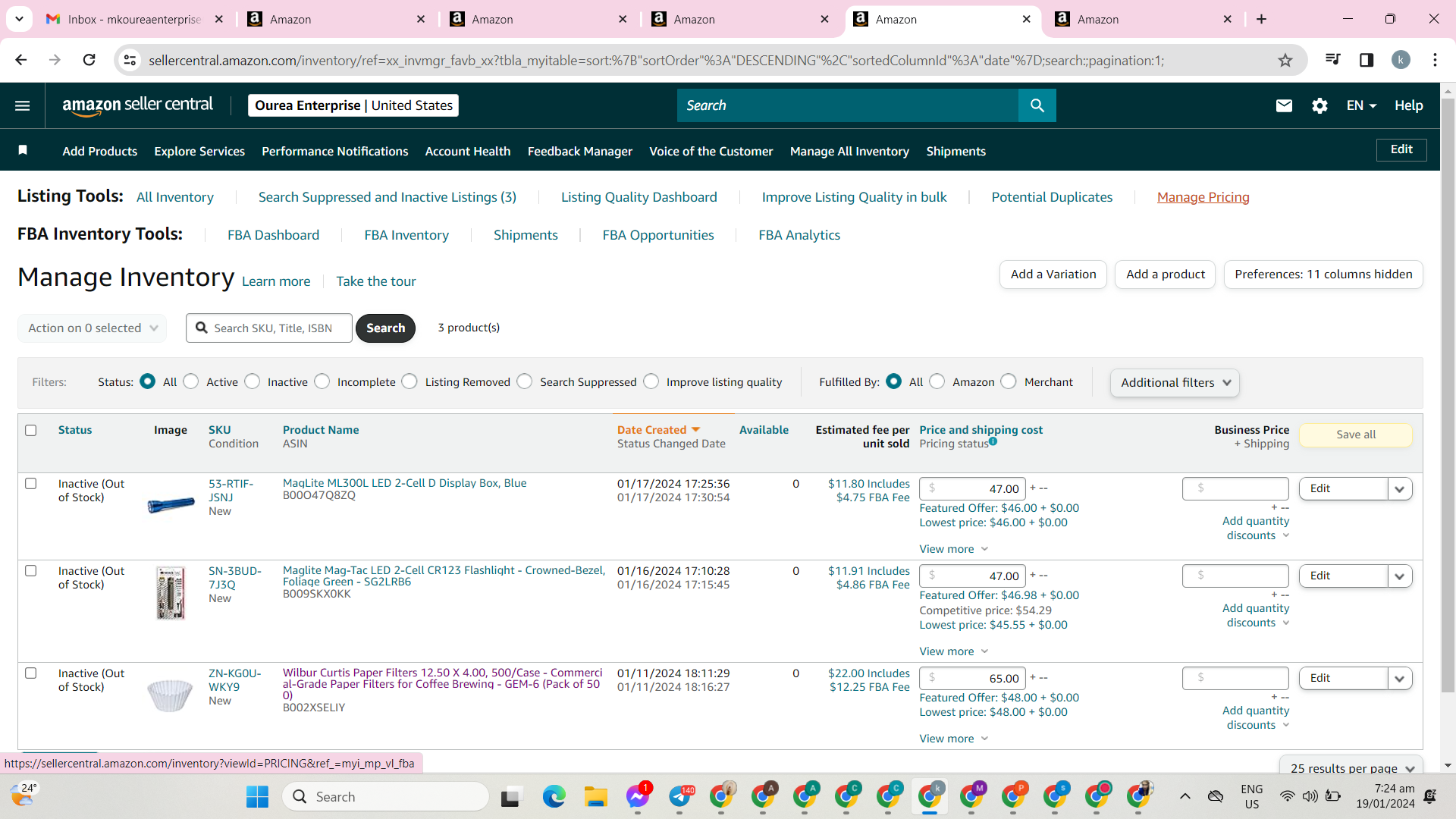Open Preferences: 11 columns hidden
1456x819 pixels.
pos(1323,275)
